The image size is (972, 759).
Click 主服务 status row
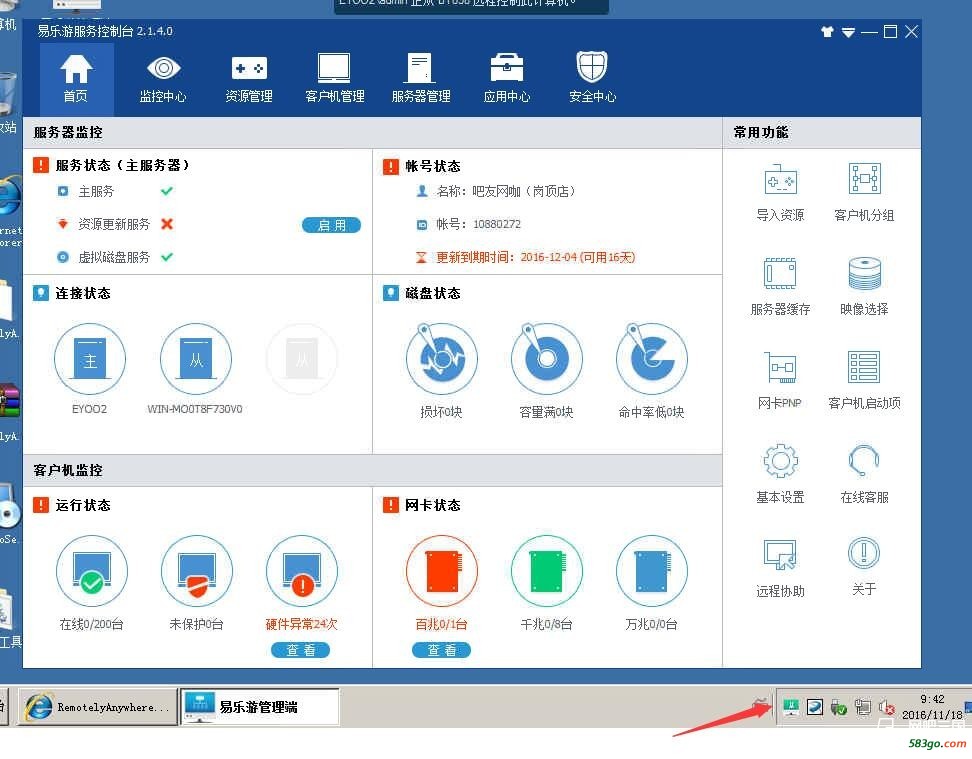click(115, 192)
